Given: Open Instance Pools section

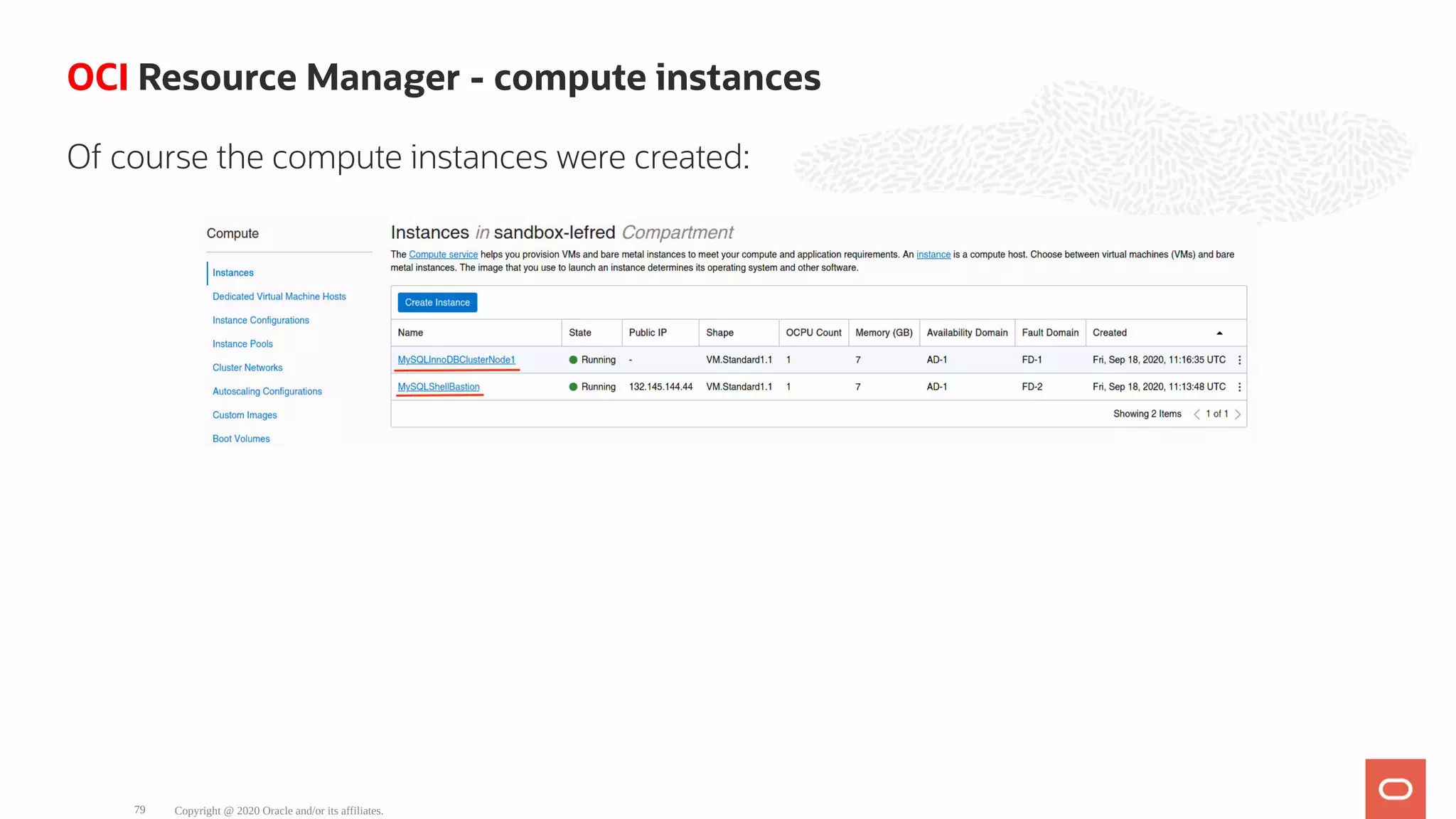Looking at the screenshot, I should pos(242,344).
